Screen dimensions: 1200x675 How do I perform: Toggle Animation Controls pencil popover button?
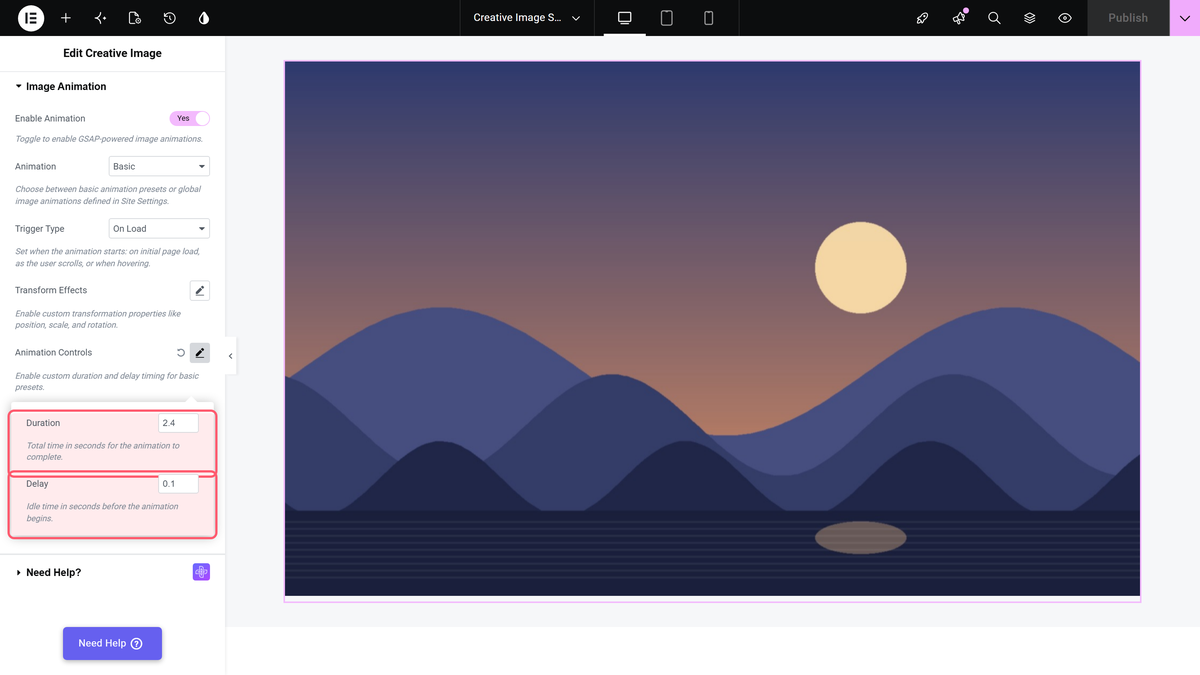[200, 353]
